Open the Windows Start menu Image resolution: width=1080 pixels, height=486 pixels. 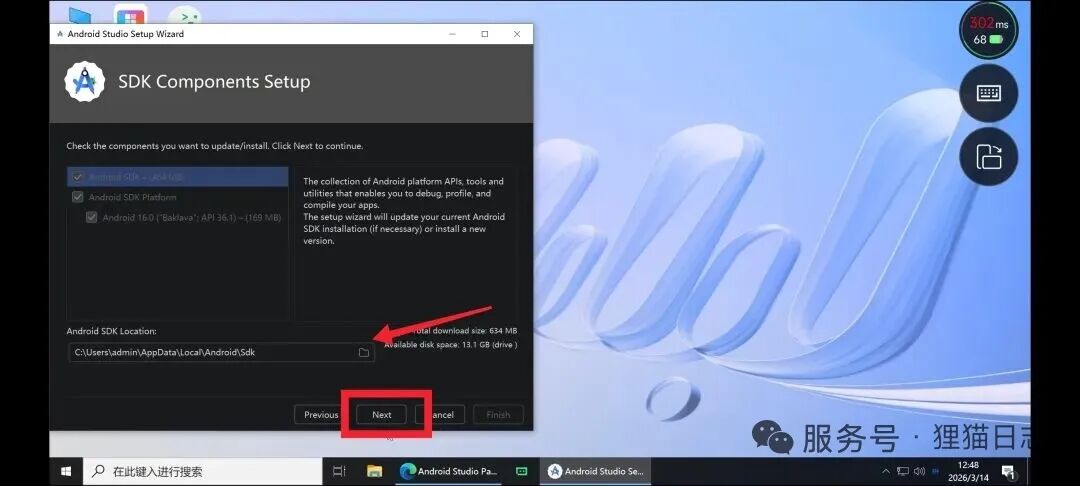click(x=66, y=472)
